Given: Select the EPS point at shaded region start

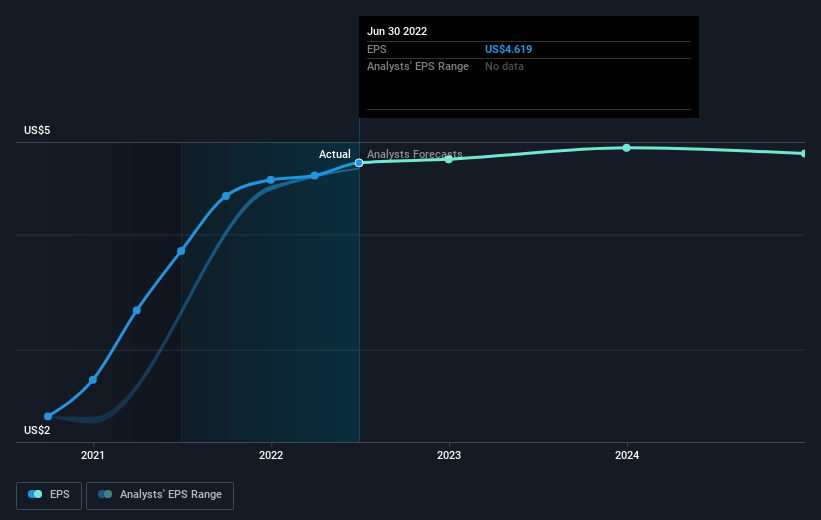Looking at the screenshot, I should pyautogui.click(x=181, y=251).
